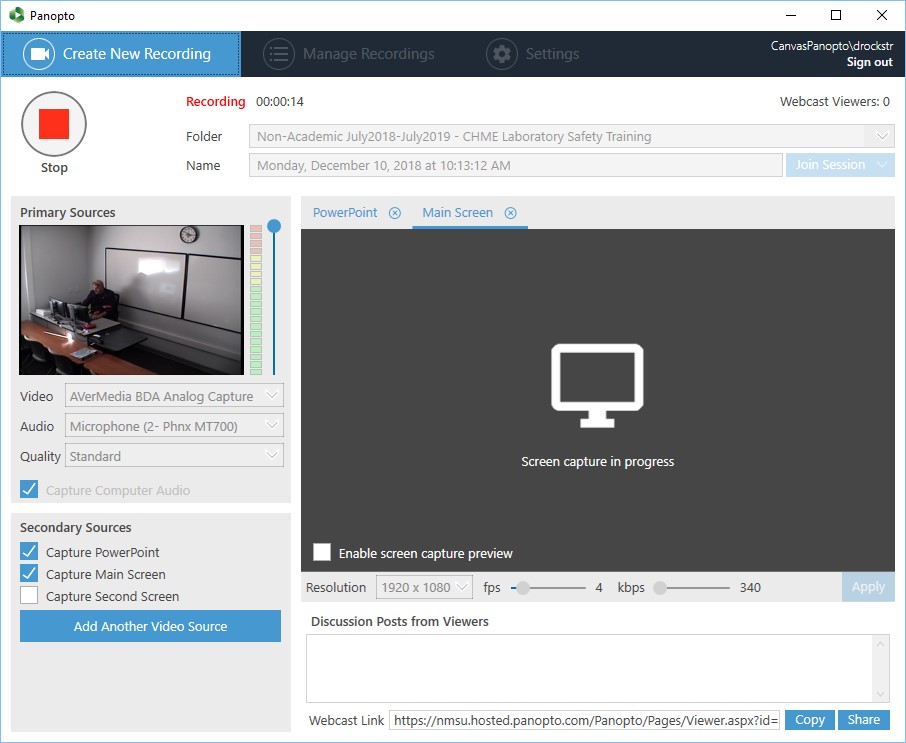Click the CanvasPanopto\drockstr username
The width and height of the screenshot is (906, 743).
pos(832,46)
